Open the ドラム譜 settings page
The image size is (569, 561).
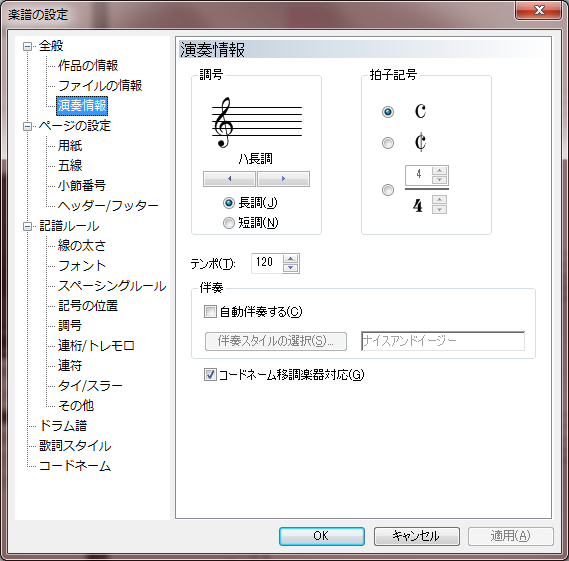coord(63,426)
